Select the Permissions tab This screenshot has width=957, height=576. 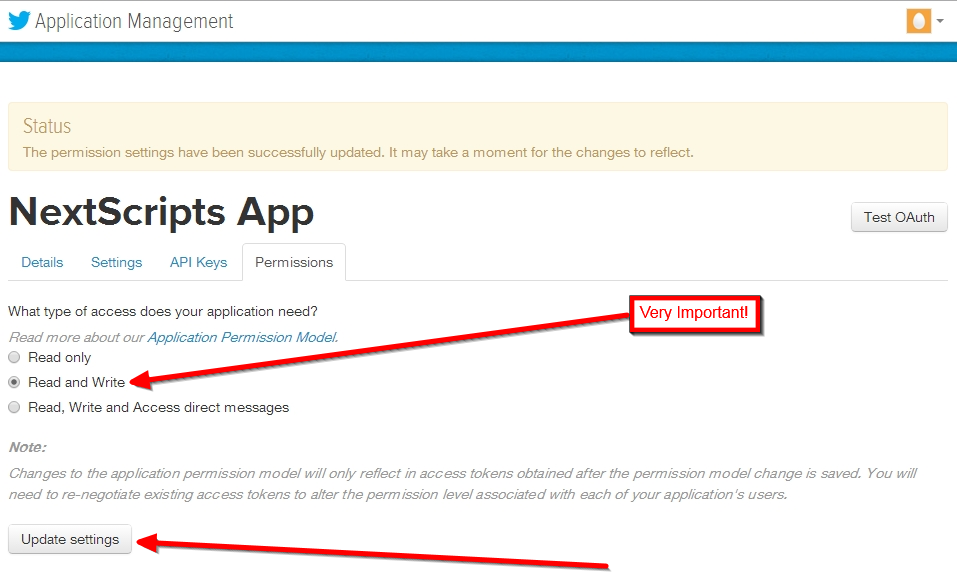click(294, 262)
